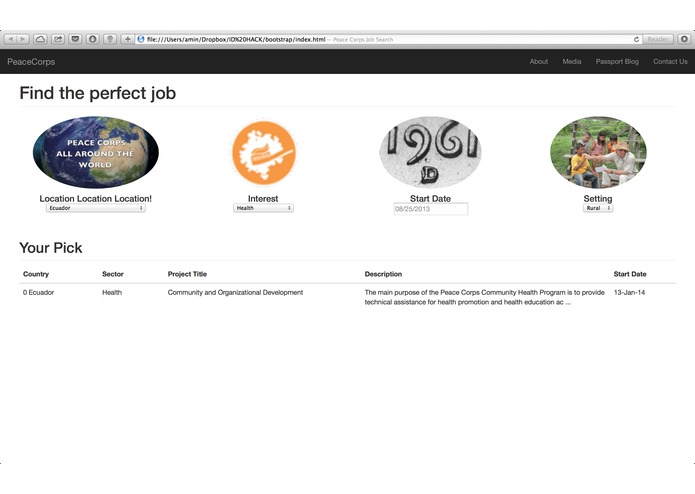
Task: Click the Country column header
Action: [36, 274]
